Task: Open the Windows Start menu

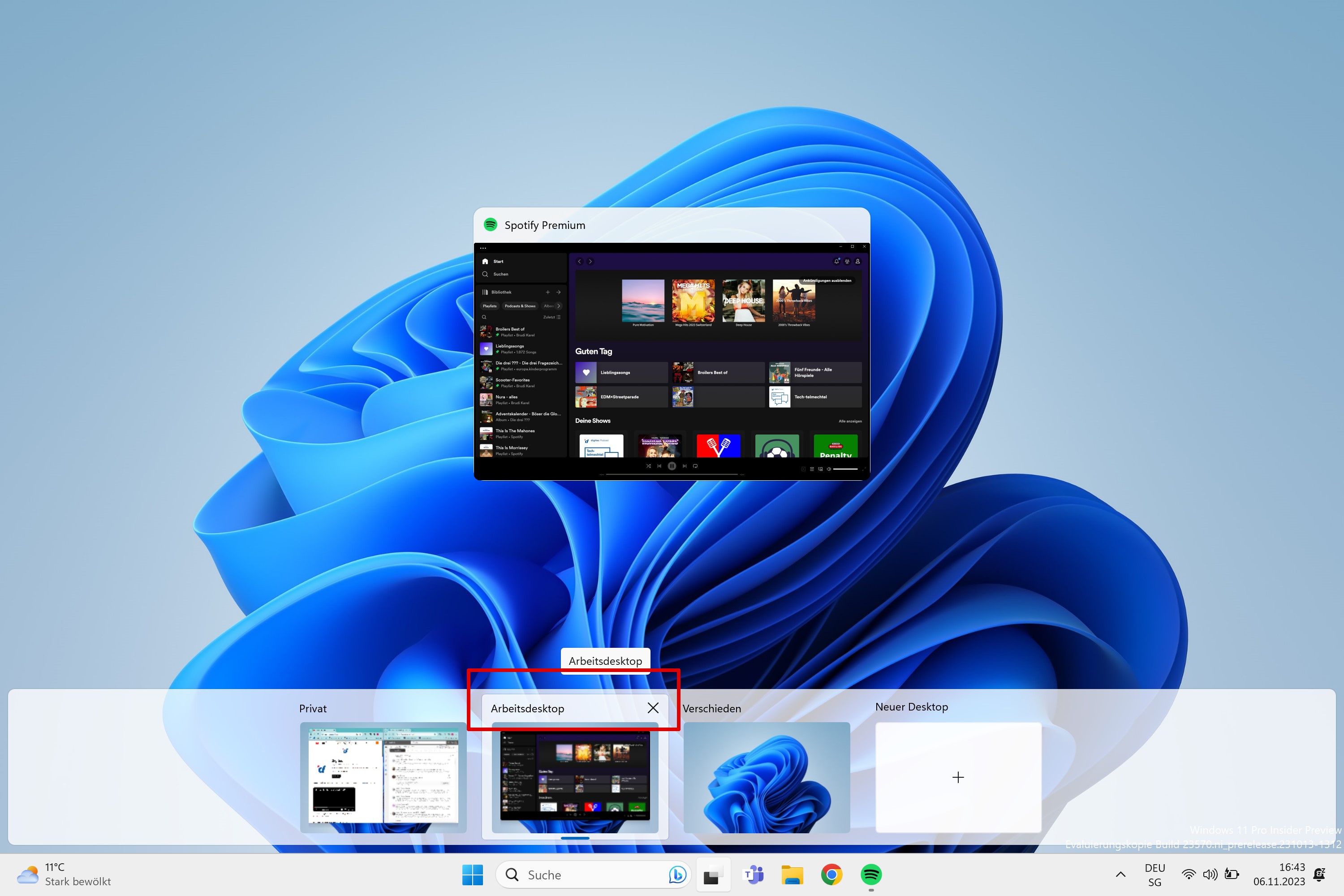Action: pyautogui.click(x=472, y=874)
